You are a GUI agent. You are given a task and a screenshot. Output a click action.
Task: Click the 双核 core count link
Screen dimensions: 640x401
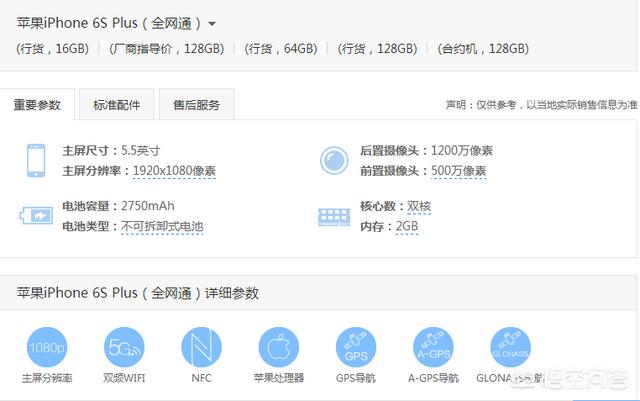pyautogui.click(x=419, y=206)
